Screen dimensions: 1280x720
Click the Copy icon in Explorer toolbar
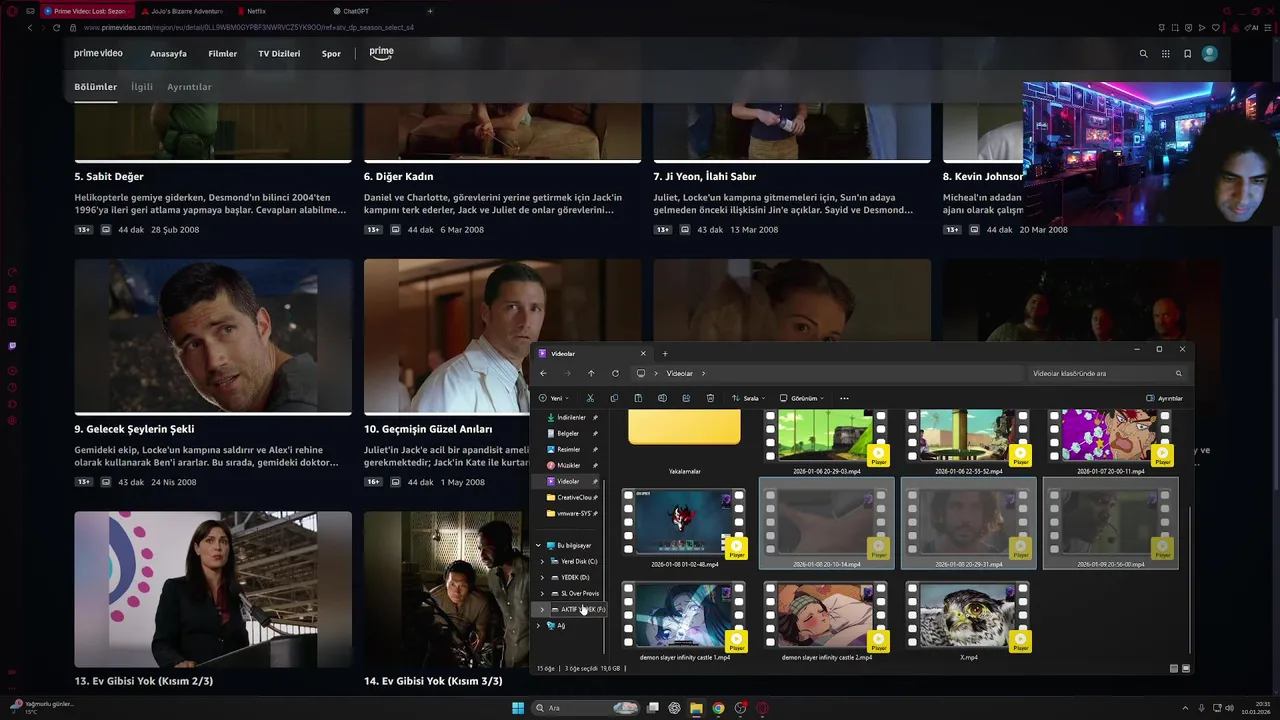tap(614, 398)
